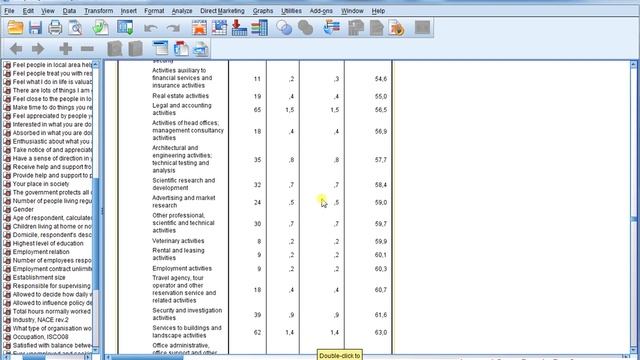
Task: Click the outline pane's scroll left arrow
Action: pos(6,357)
